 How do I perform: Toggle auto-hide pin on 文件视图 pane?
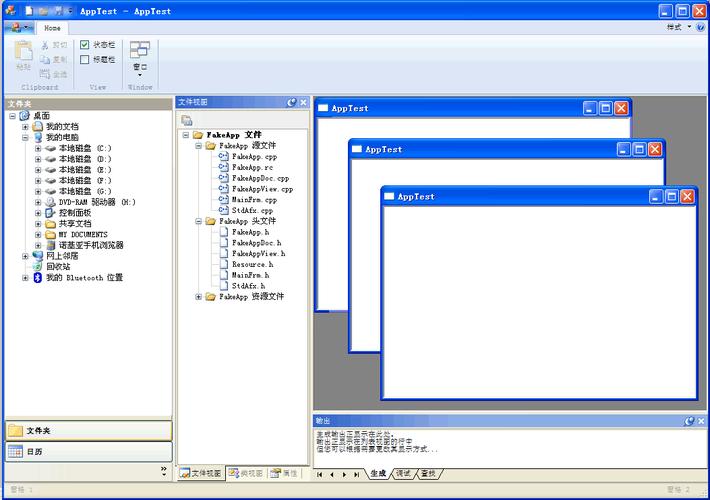292,102
